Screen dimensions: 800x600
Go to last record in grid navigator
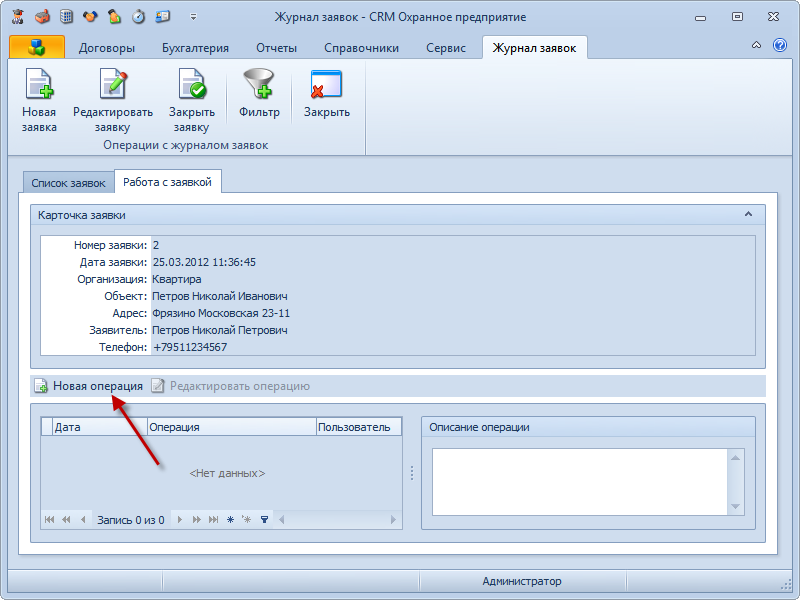click(213, 519)
